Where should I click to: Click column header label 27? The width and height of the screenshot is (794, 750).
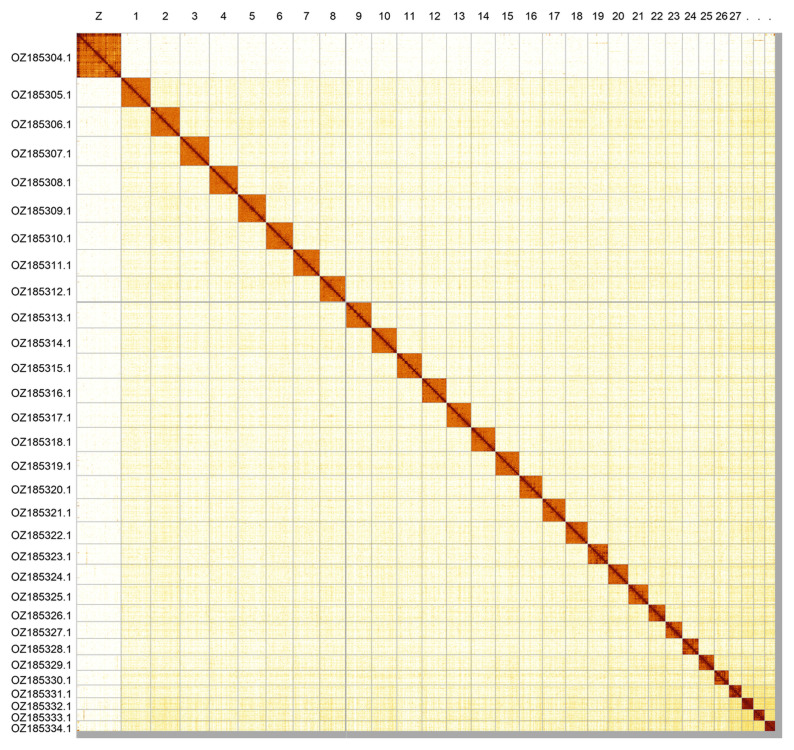pos(735,17)
